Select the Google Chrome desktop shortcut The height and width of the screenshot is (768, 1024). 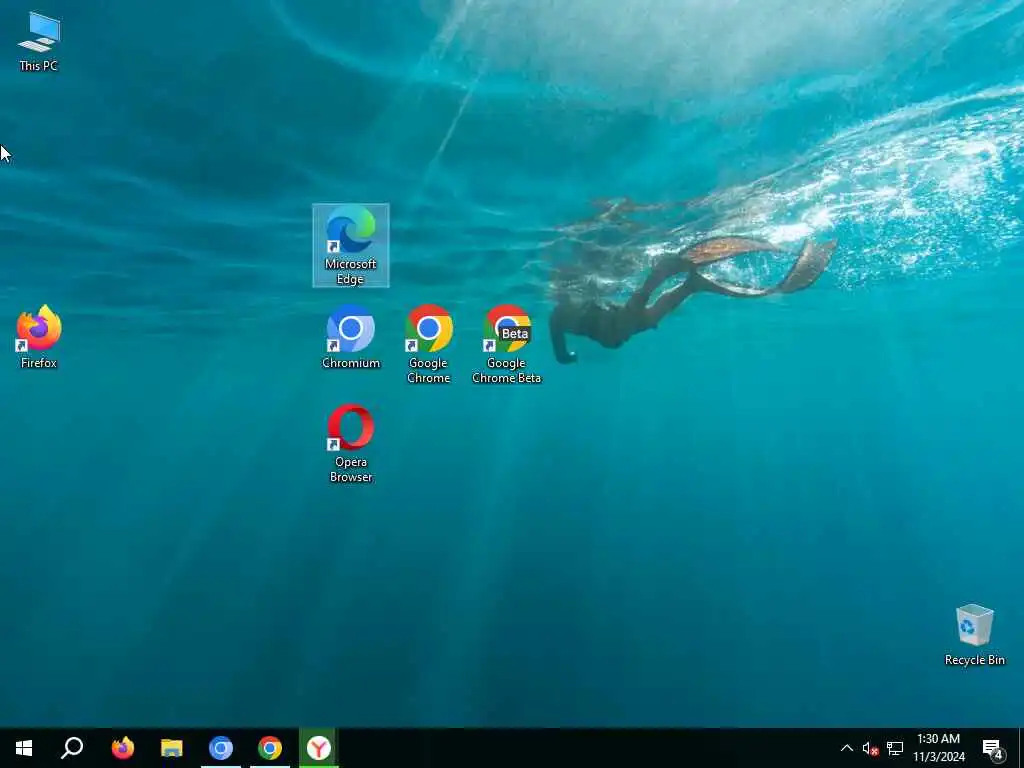(428, 344)
